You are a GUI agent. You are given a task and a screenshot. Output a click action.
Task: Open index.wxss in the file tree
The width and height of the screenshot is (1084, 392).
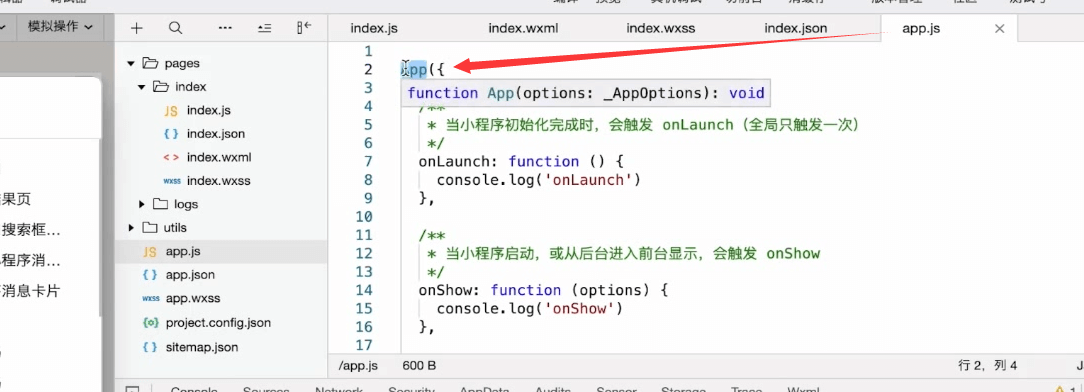click(x=218, y=181)
